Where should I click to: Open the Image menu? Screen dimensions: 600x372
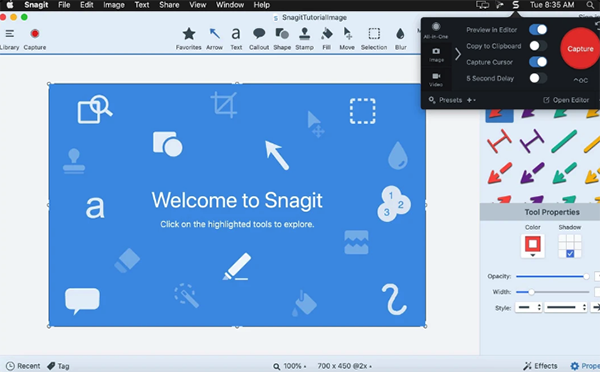(x=114, y=5)
